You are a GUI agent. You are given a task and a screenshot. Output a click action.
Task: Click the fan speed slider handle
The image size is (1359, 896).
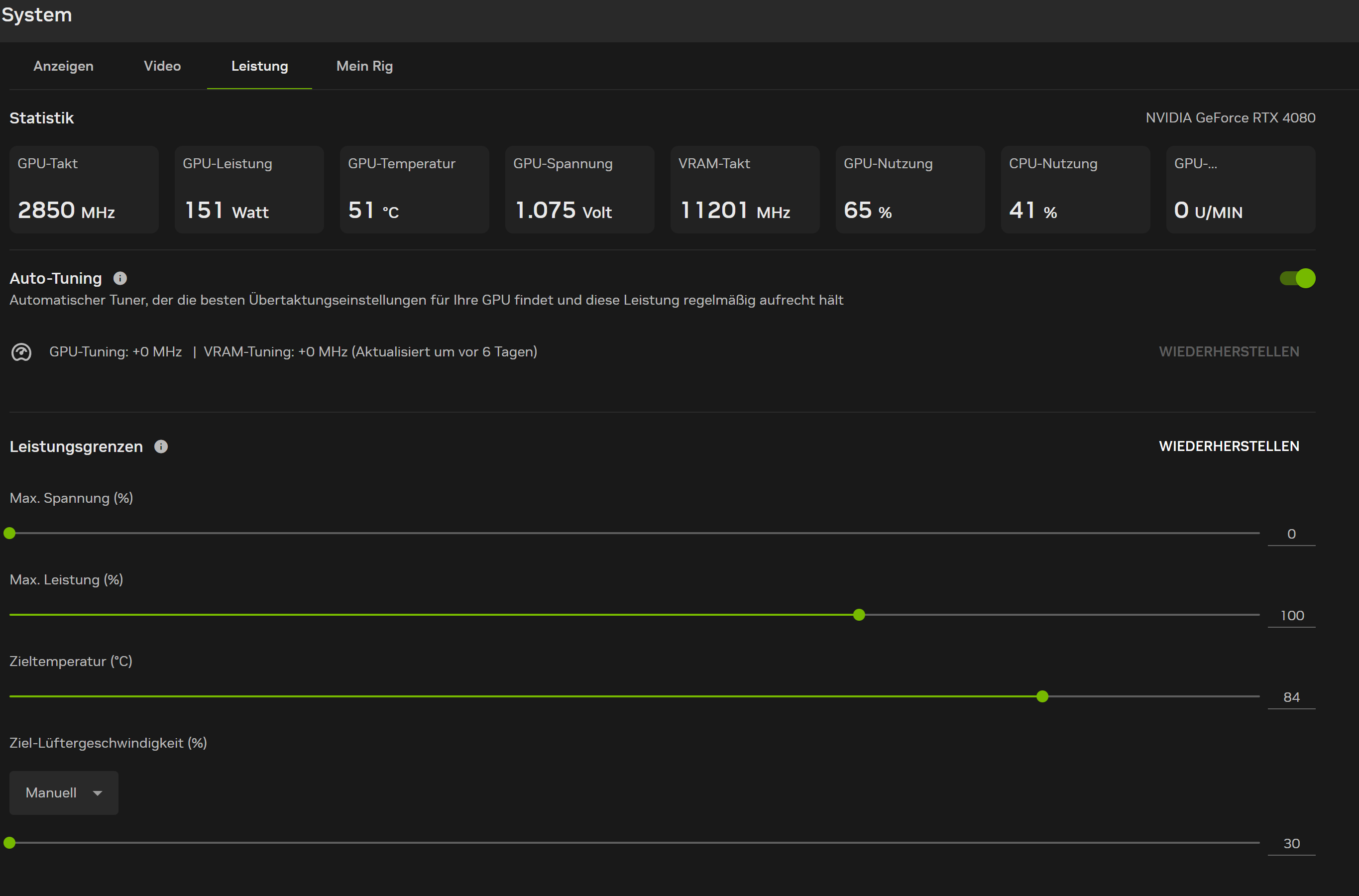(10, 843)
